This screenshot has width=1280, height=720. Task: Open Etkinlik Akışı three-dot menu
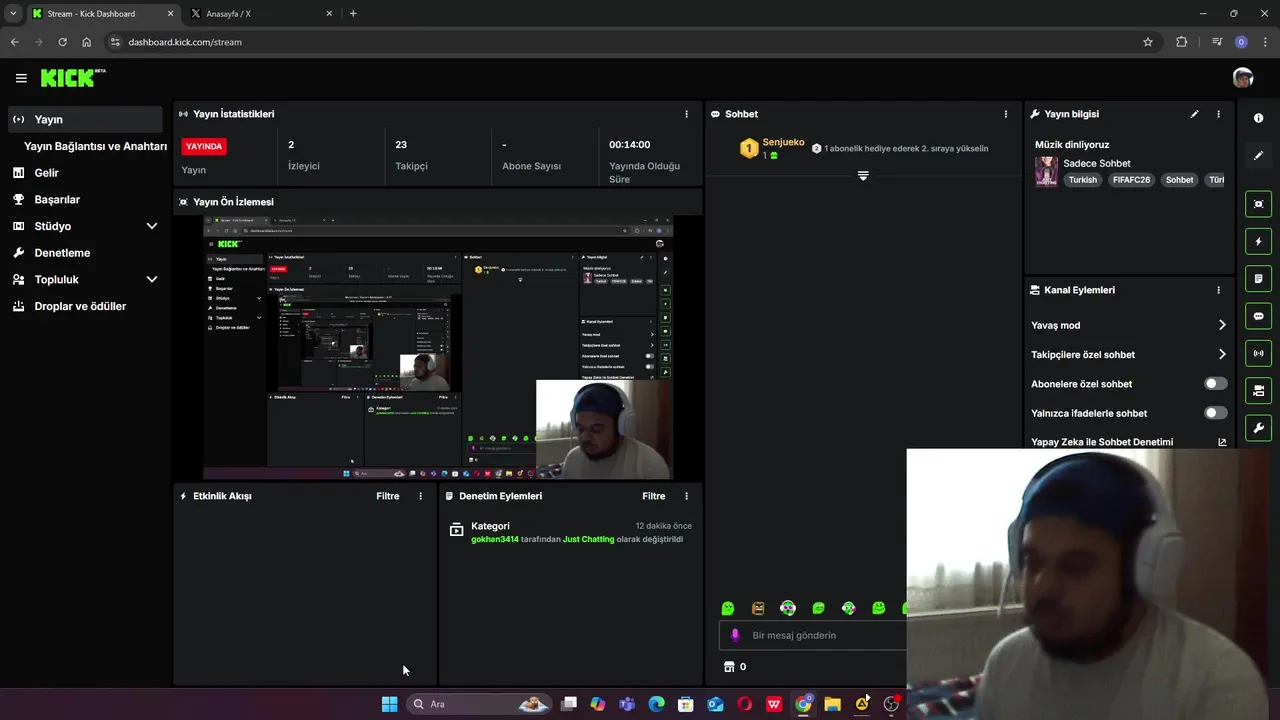(x=420, y=496)
